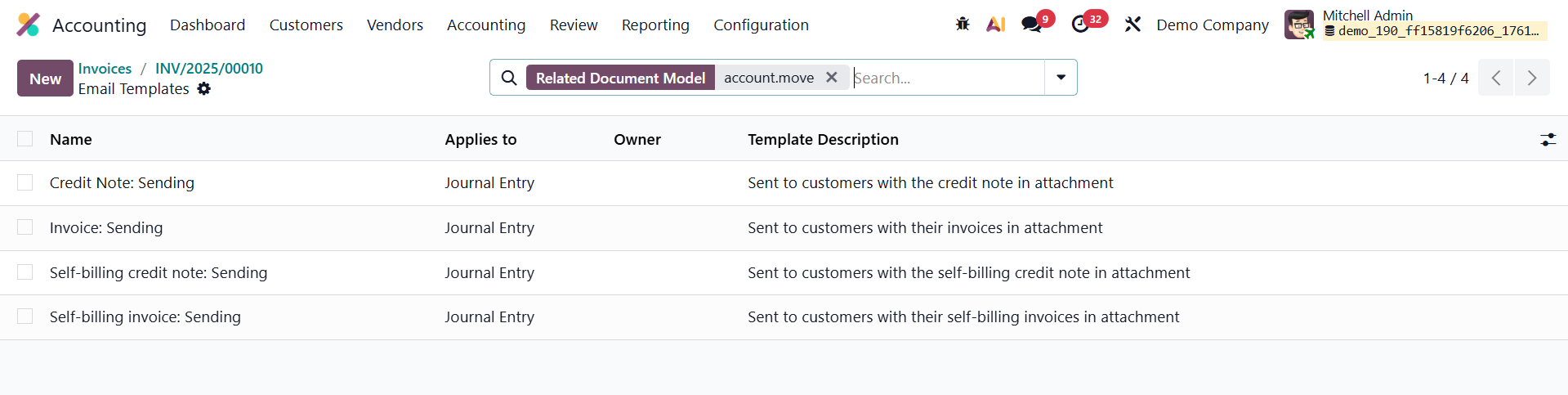Go to INV/2025/00010 breadcrumb link
The height and width of the screenshot is (395, 1568).
coord(209,69)
